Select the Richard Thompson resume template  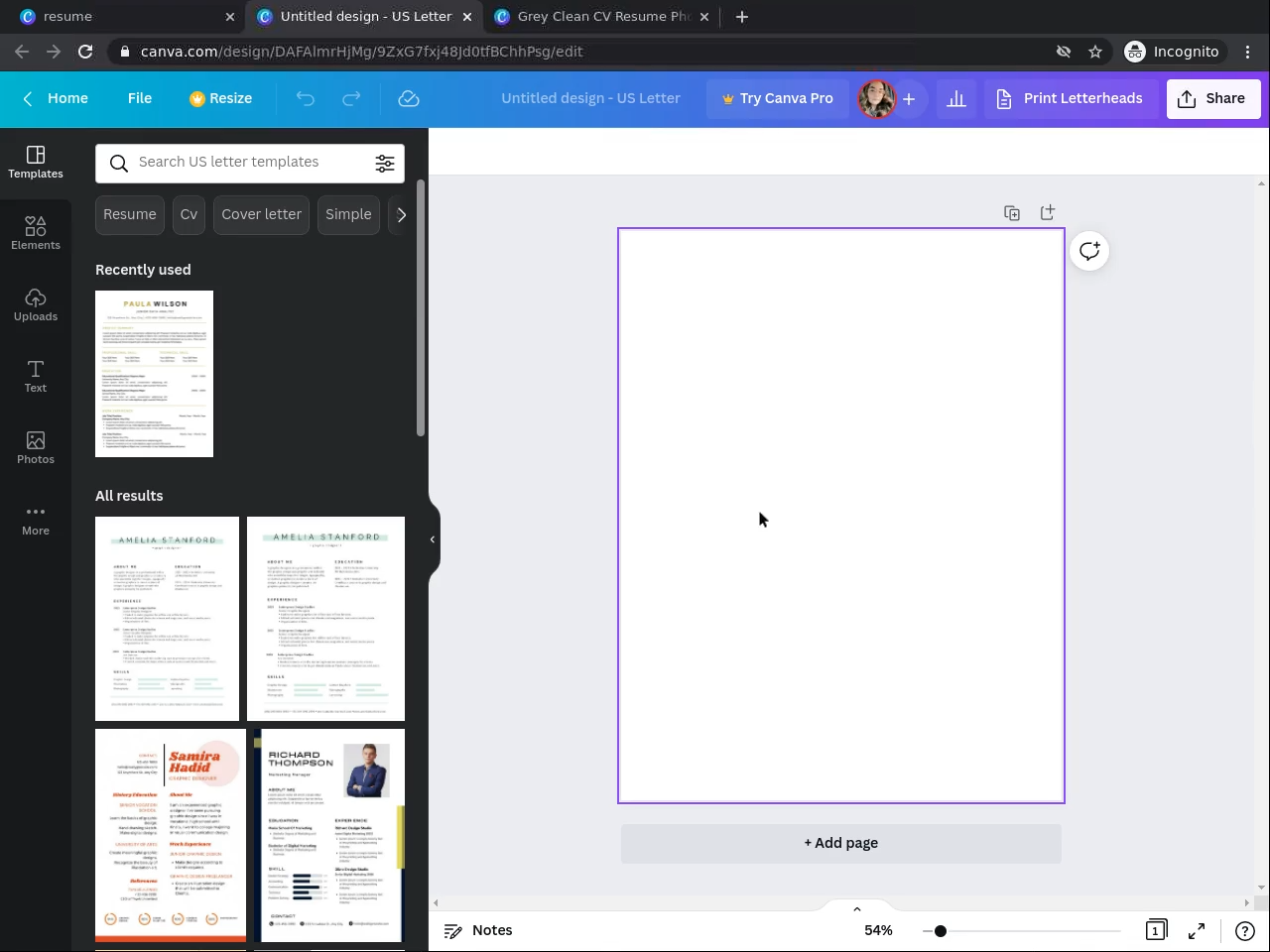pos(329,835)
